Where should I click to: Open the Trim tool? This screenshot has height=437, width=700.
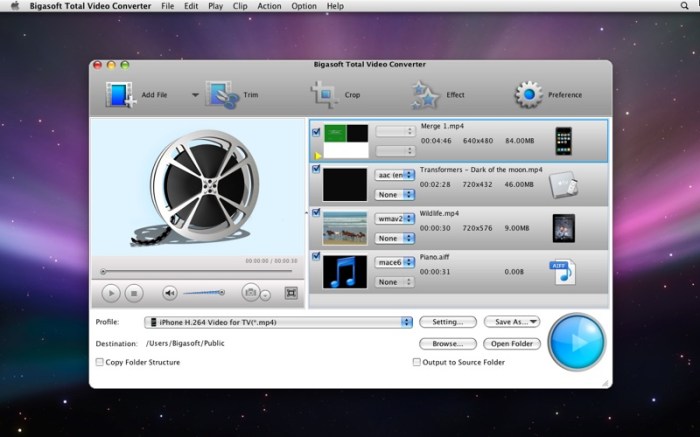click(220, 95)
